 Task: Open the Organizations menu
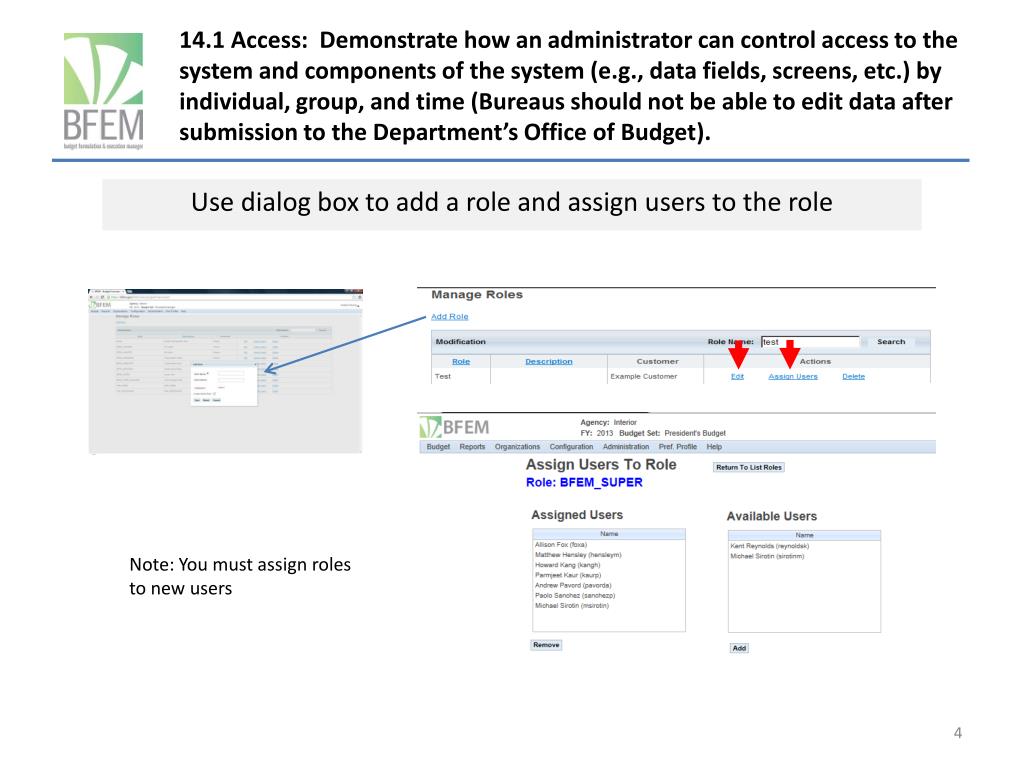tap(517, 447)
